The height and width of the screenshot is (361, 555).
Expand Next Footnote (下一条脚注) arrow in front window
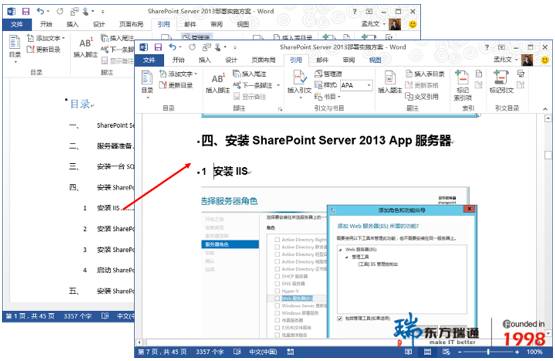pos(278,85)
